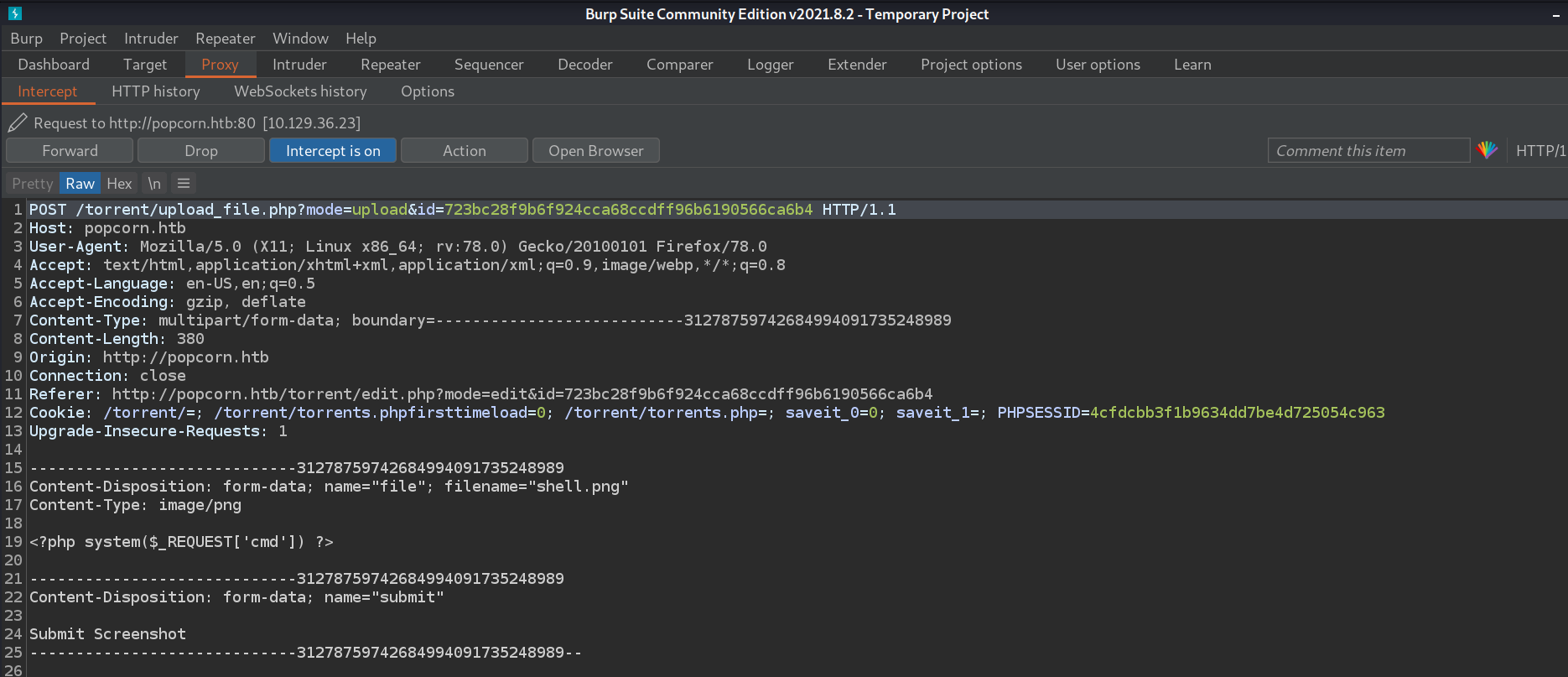Click the PHP system cmd payload line

tap(181, 542)
